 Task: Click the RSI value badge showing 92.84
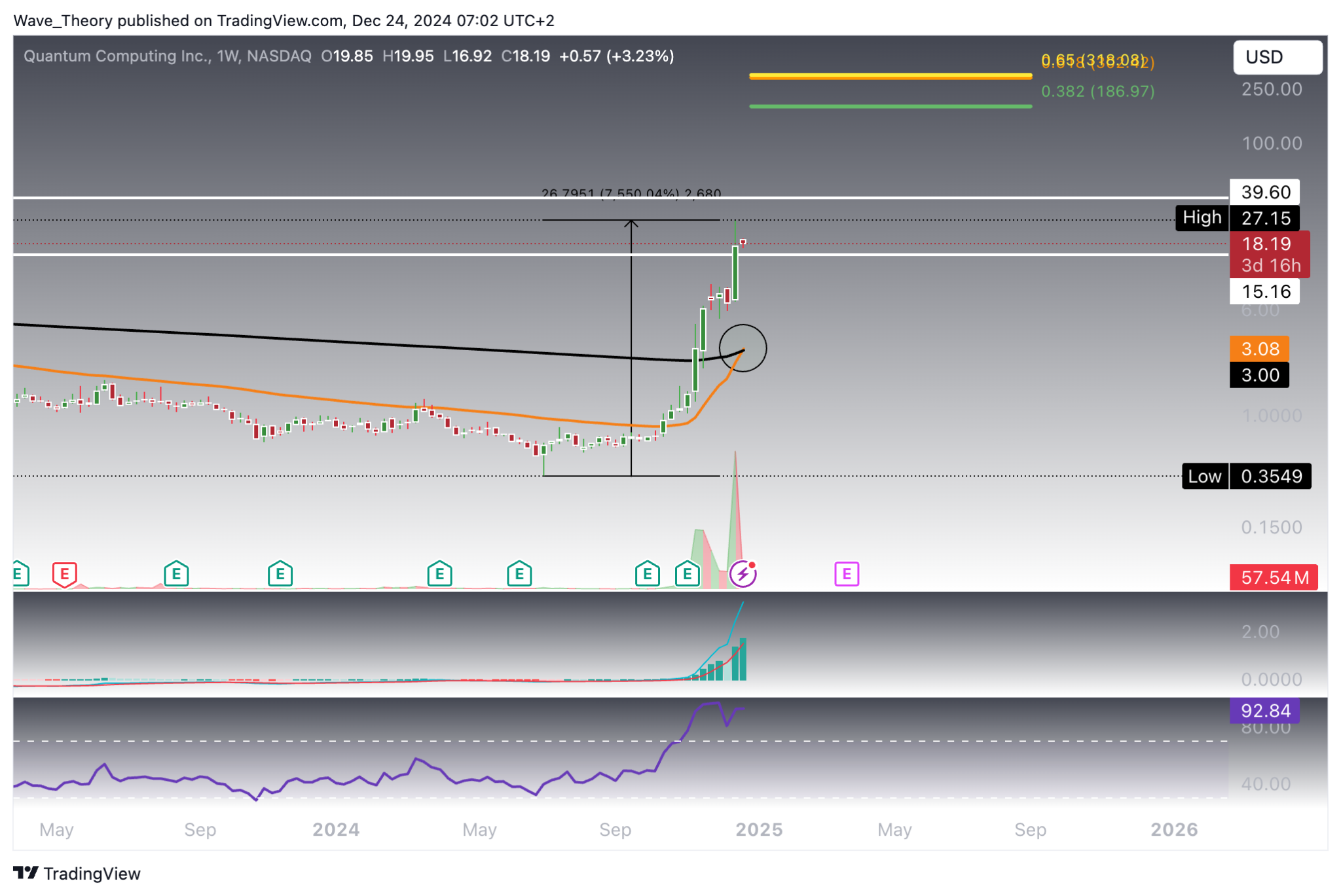point(1266,711)
